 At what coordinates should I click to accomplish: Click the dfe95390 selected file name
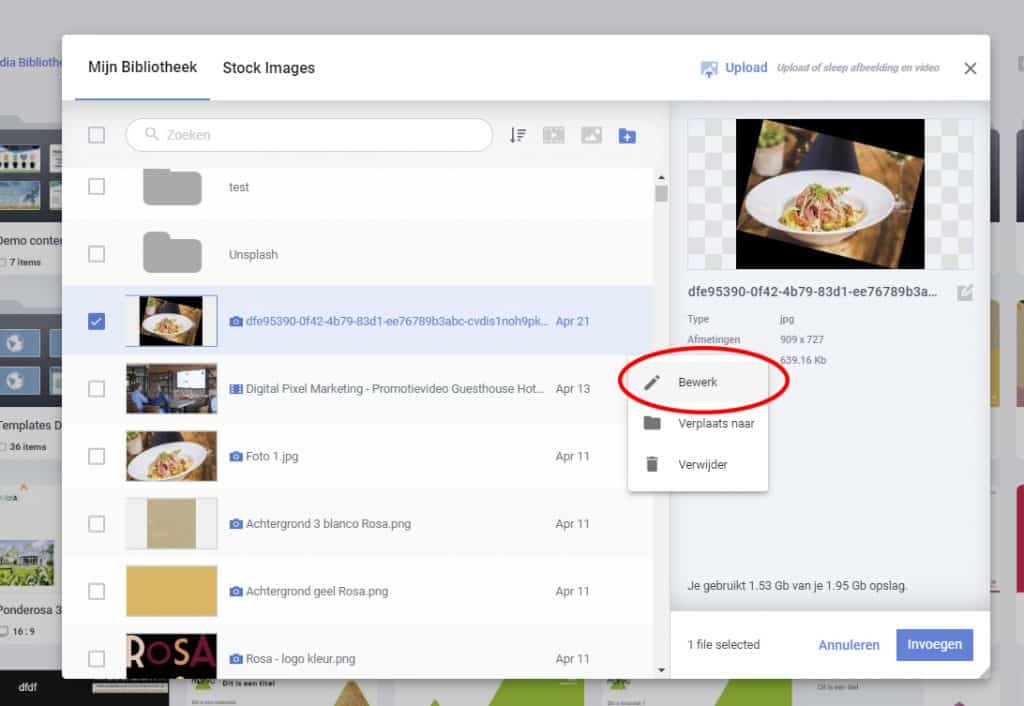tap(396, 321)
